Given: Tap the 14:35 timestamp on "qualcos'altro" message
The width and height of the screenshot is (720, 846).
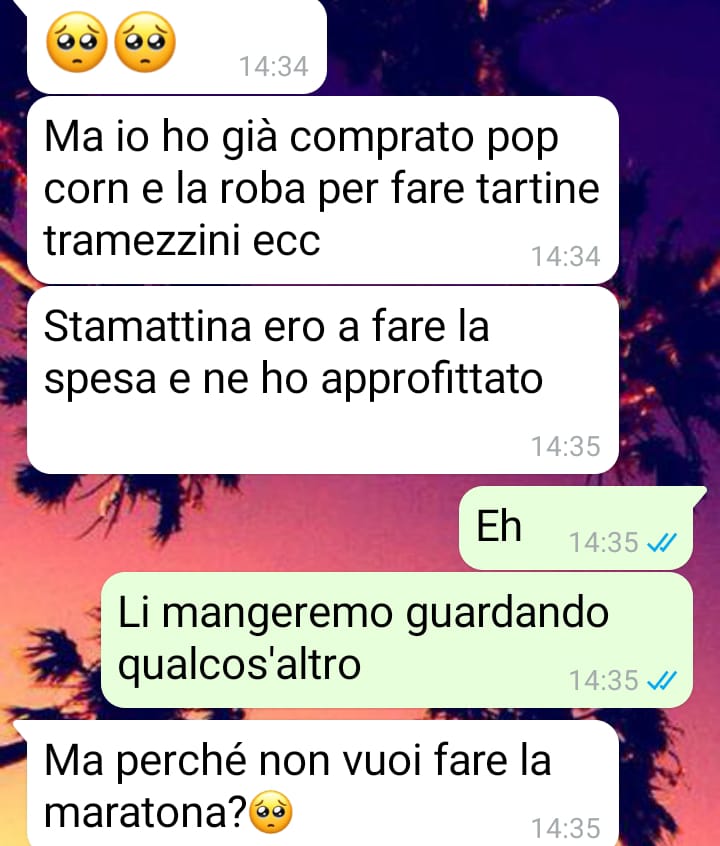Looking at the screenshot, I should point(604,681).
